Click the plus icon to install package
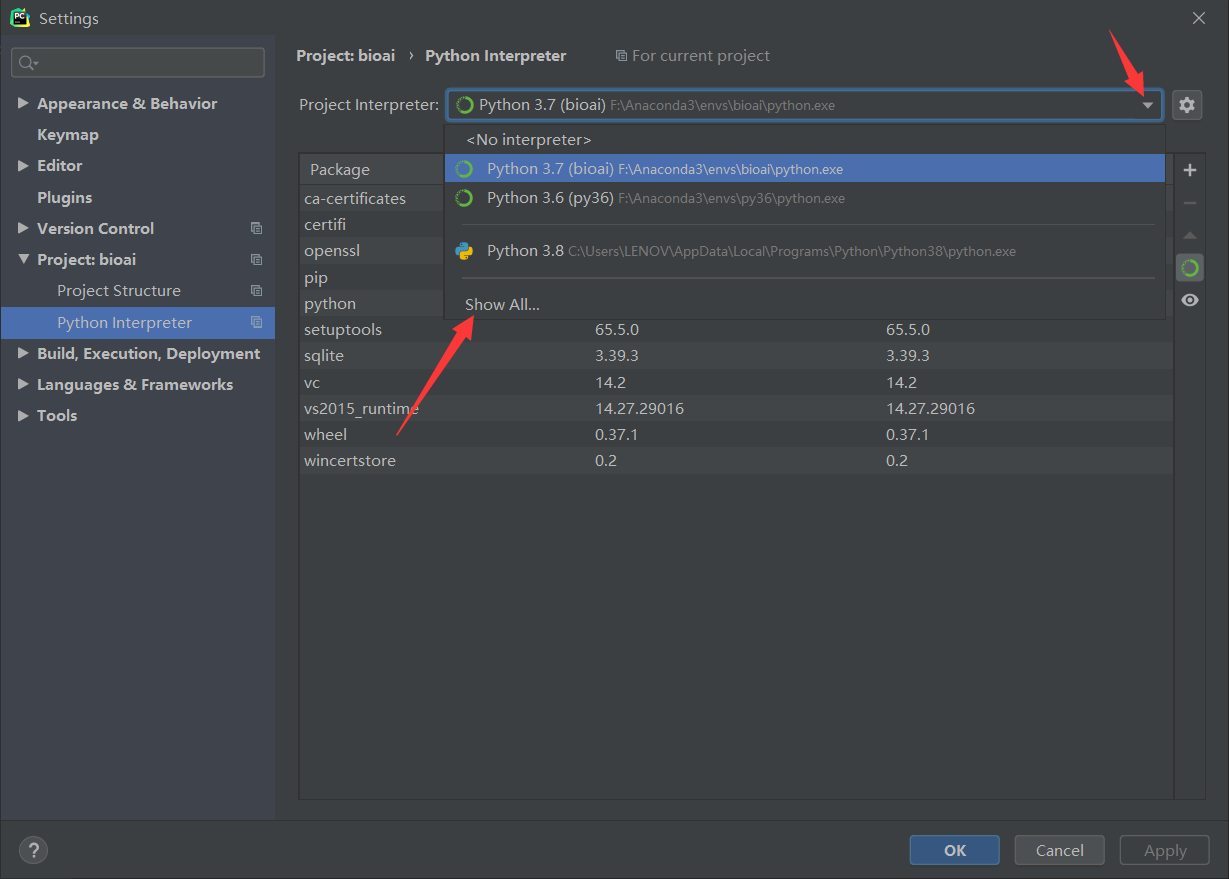 (1190, 170)
